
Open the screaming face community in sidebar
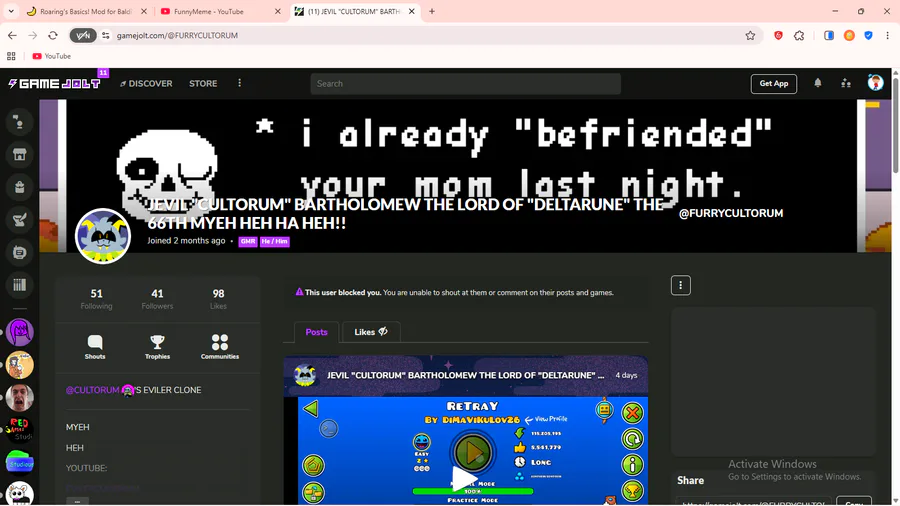click(x=20, y=398)
